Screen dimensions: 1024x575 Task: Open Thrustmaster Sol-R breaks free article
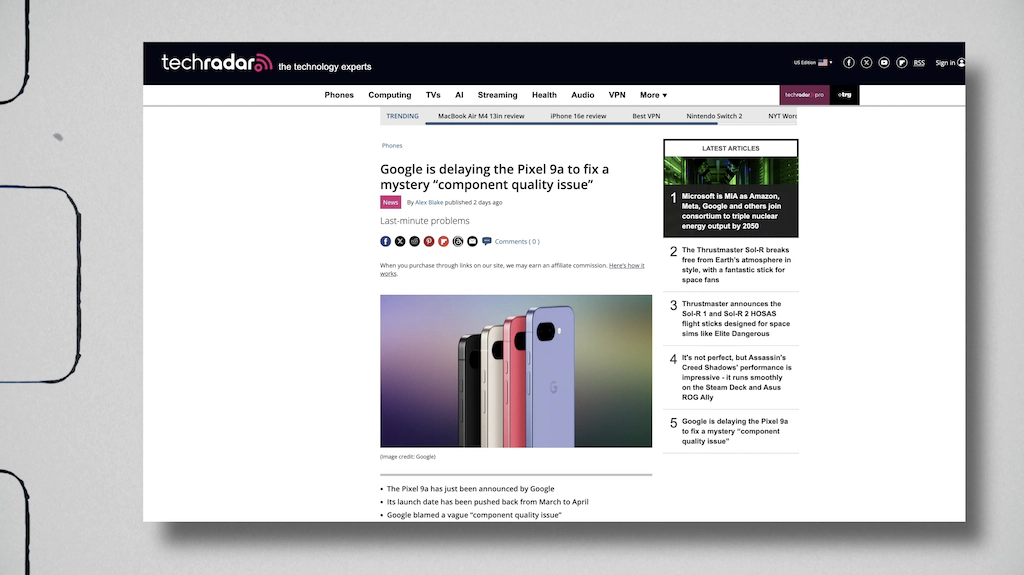(x=736, y=265)
